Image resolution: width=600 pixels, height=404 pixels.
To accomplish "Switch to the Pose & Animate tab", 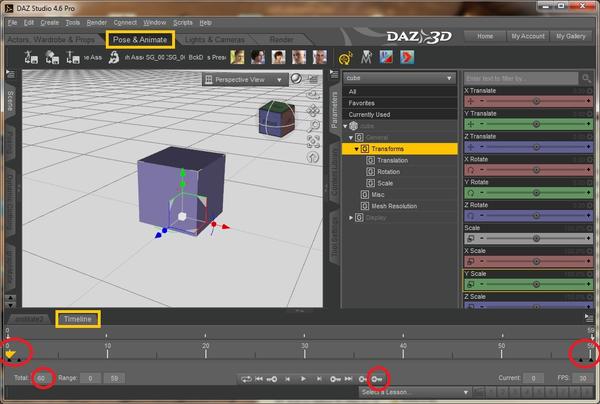I will [140, 39].
